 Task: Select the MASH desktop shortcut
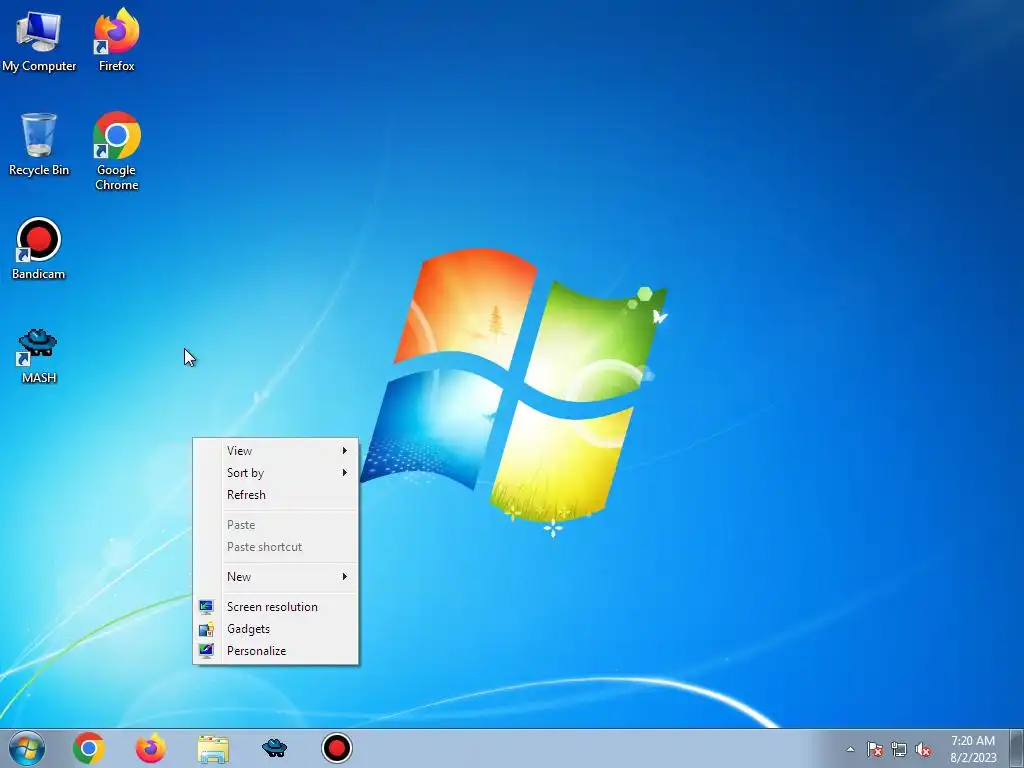coord(39,356)
